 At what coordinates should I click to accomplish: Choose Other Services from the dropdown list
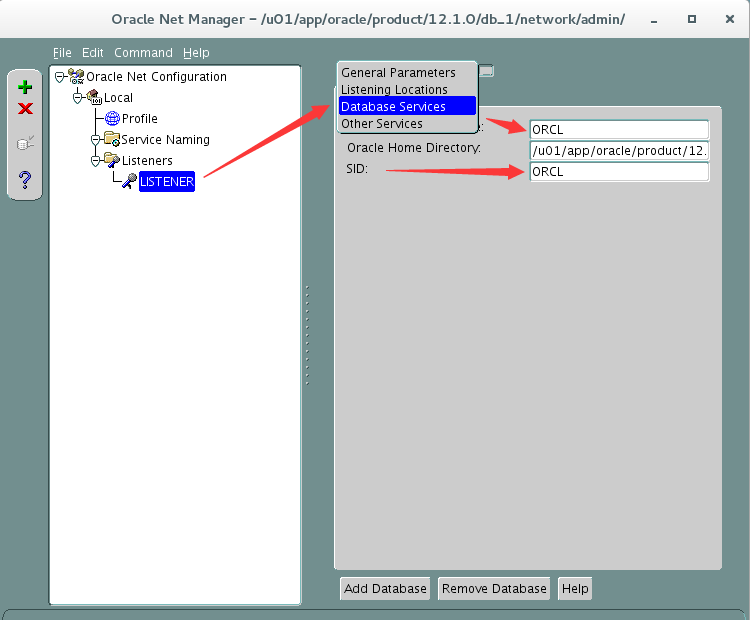(x=408, y=123)
